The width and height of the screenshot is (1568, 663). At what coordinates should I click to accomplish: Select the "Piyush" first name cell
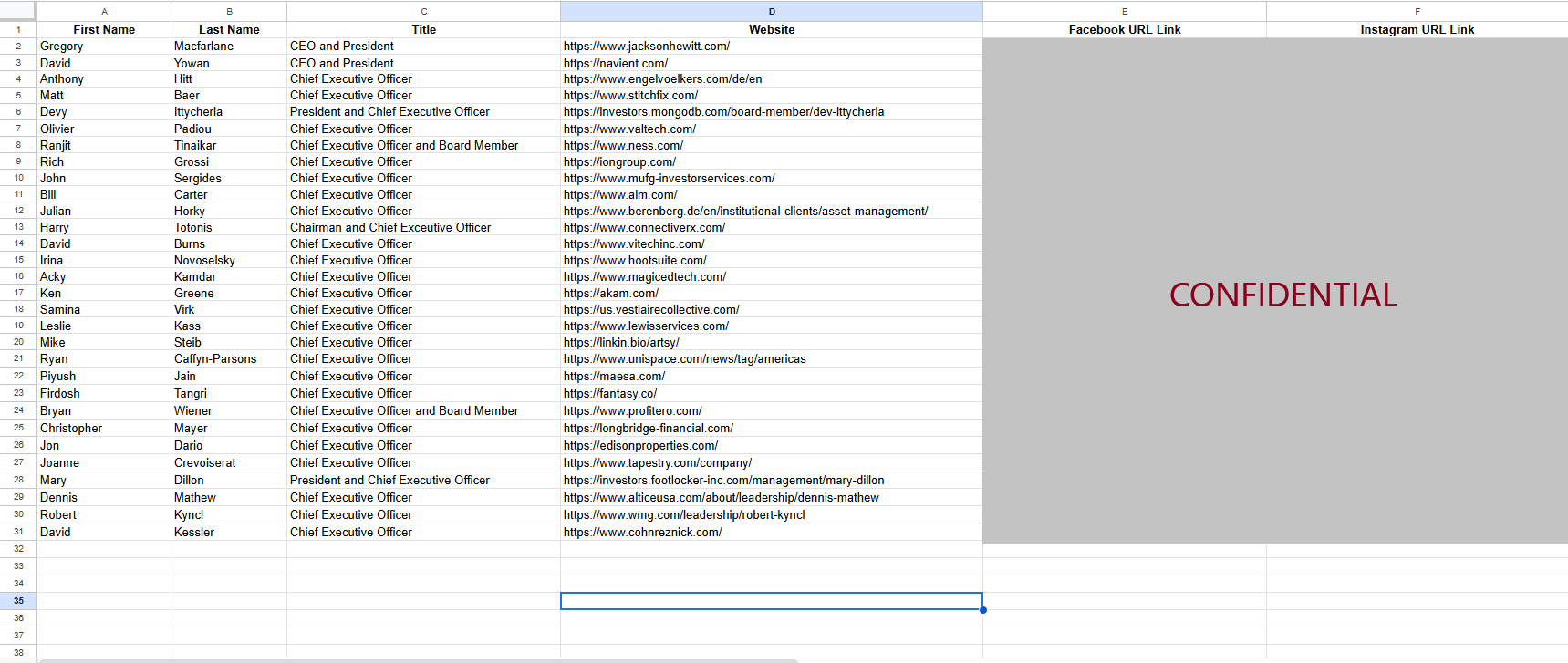pos(104,376)
